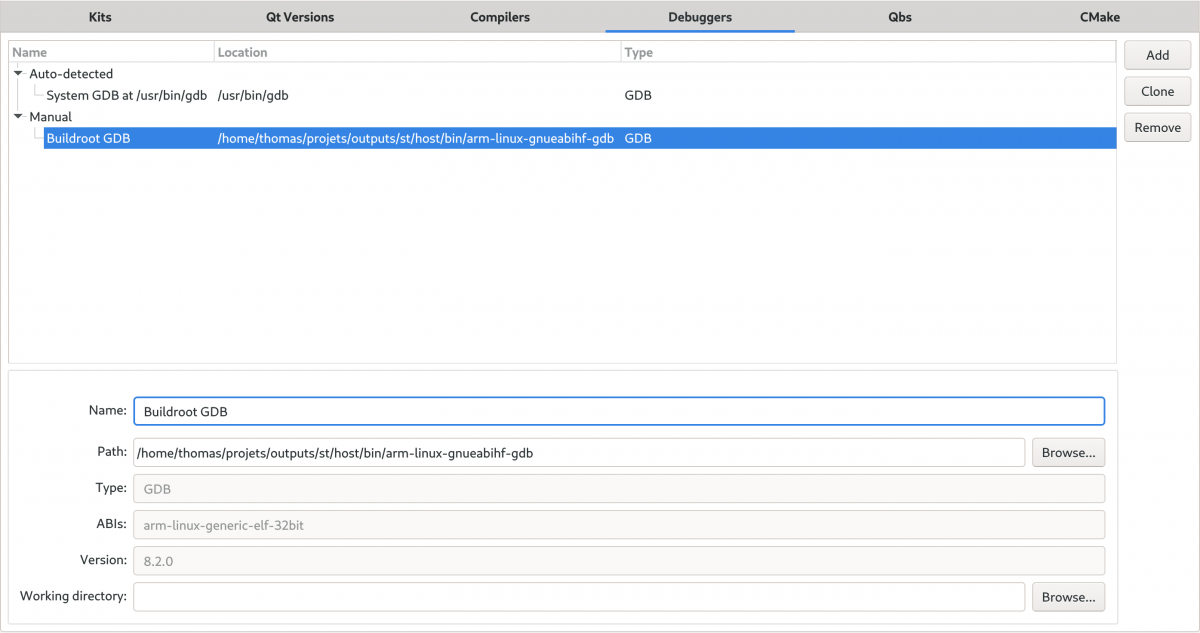Select the Debuggers tab
This screenshot has height=633, width=1200.
700,17
